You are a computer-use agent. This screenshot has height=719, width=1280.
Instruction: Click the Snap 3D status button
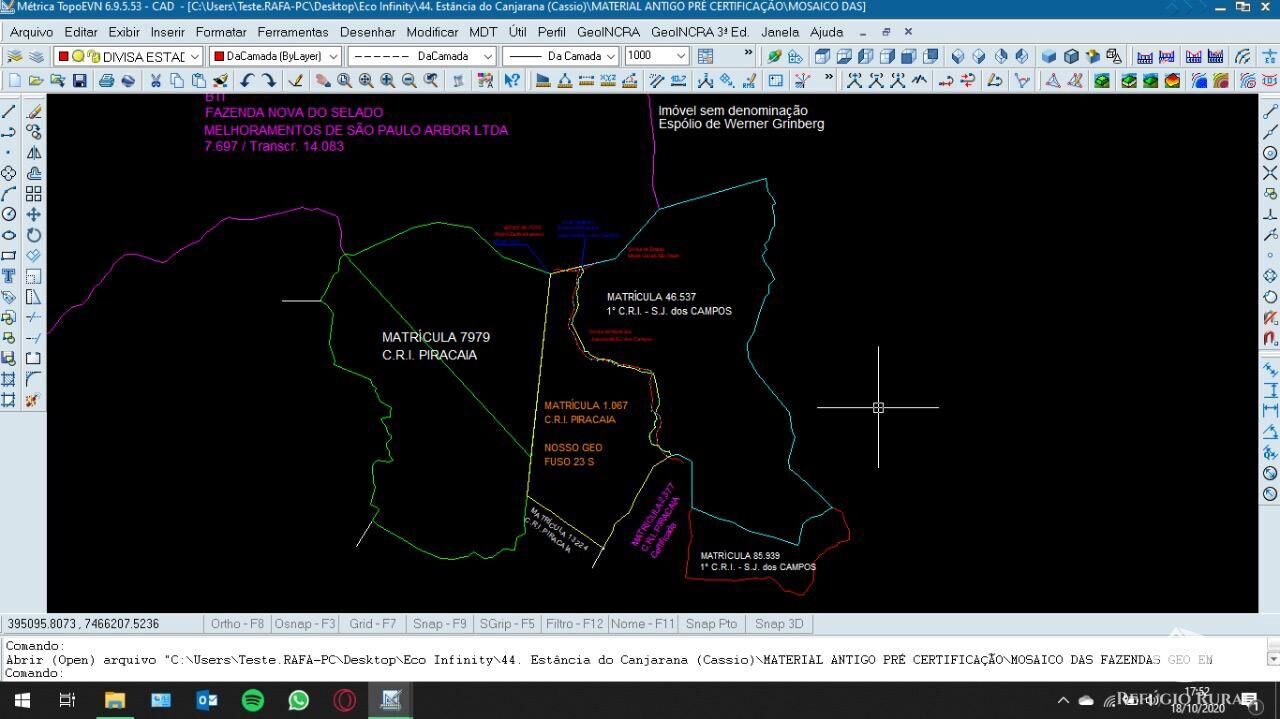[779, 624]
